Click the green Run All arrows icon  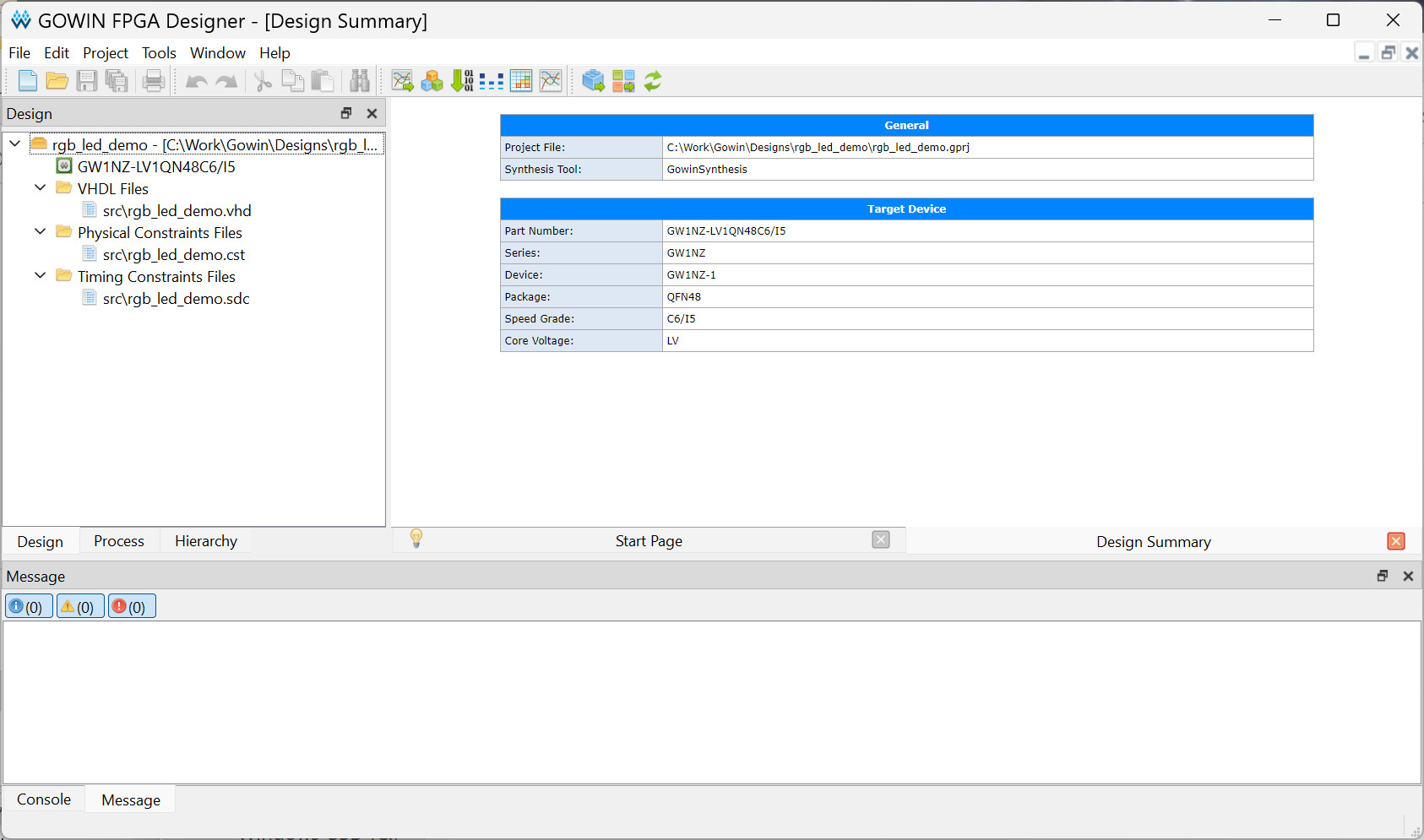click(653, 81)
